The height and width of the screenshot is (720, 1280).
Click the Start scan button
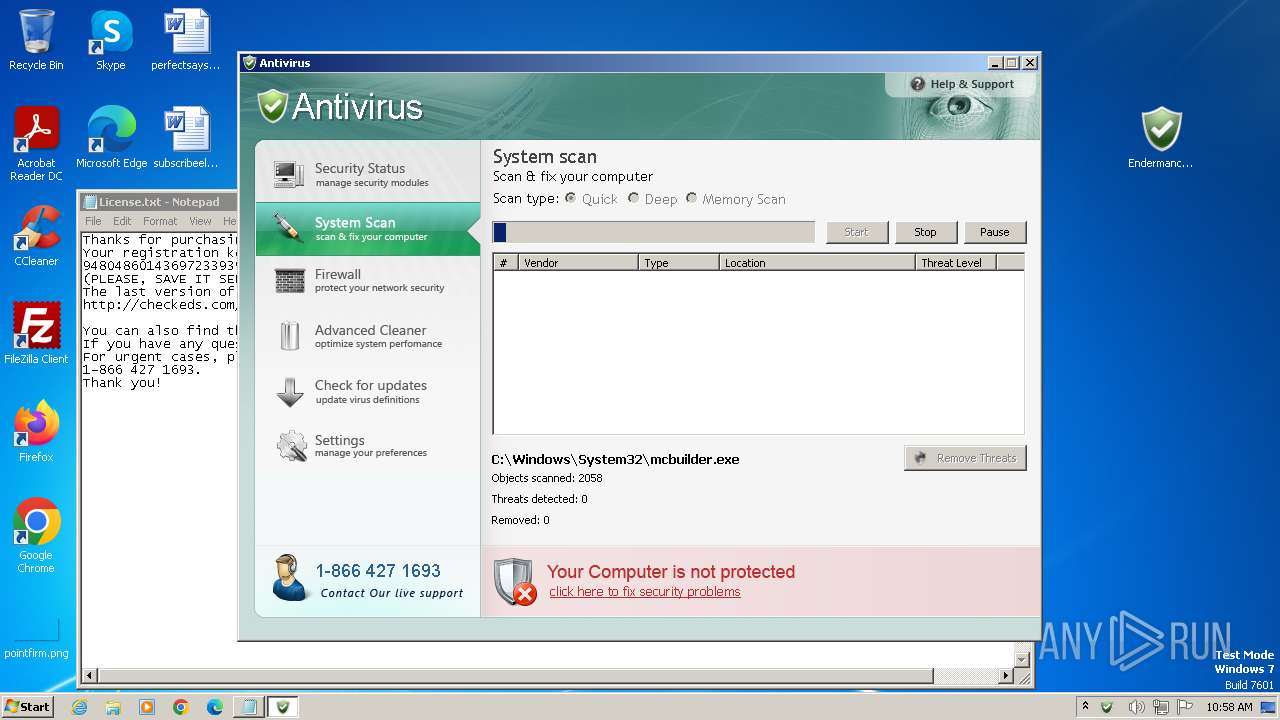(x=857, y=232)
